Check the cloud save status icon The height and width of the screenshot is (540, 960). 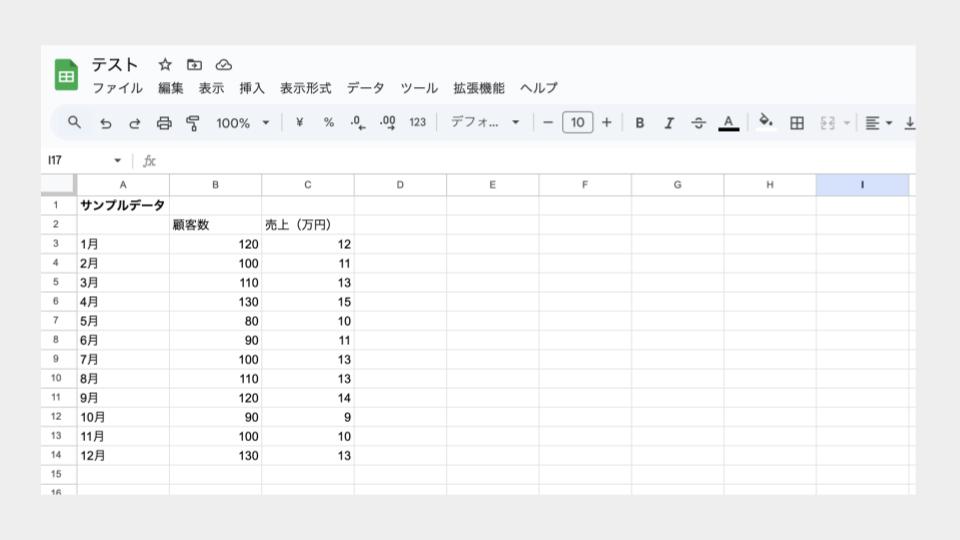(224, 65)
